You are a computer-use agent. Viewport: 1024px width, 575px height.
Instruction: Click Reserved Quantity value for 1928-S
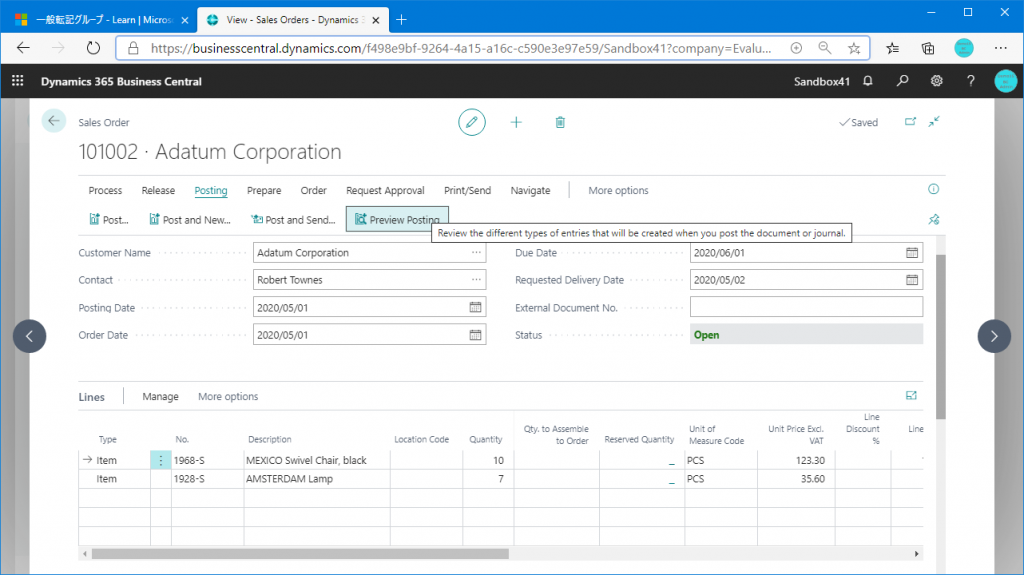point(641,479)
